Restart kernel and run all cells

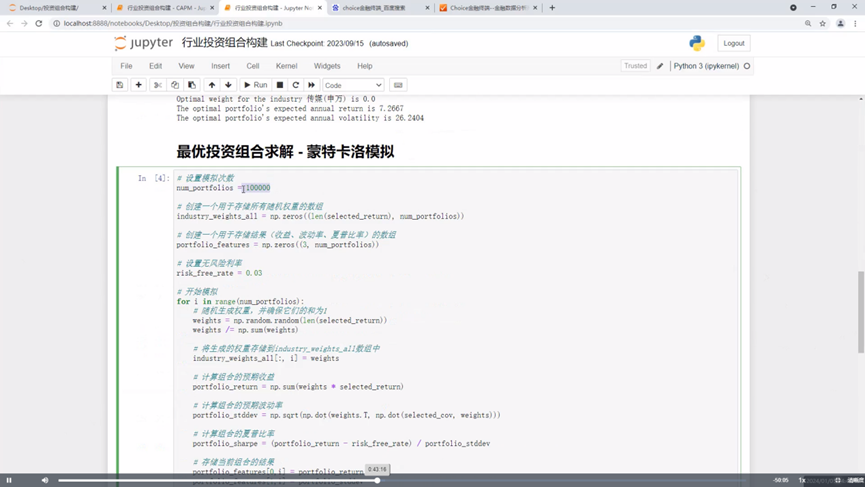pyautogui.click(x=312, y=85)
